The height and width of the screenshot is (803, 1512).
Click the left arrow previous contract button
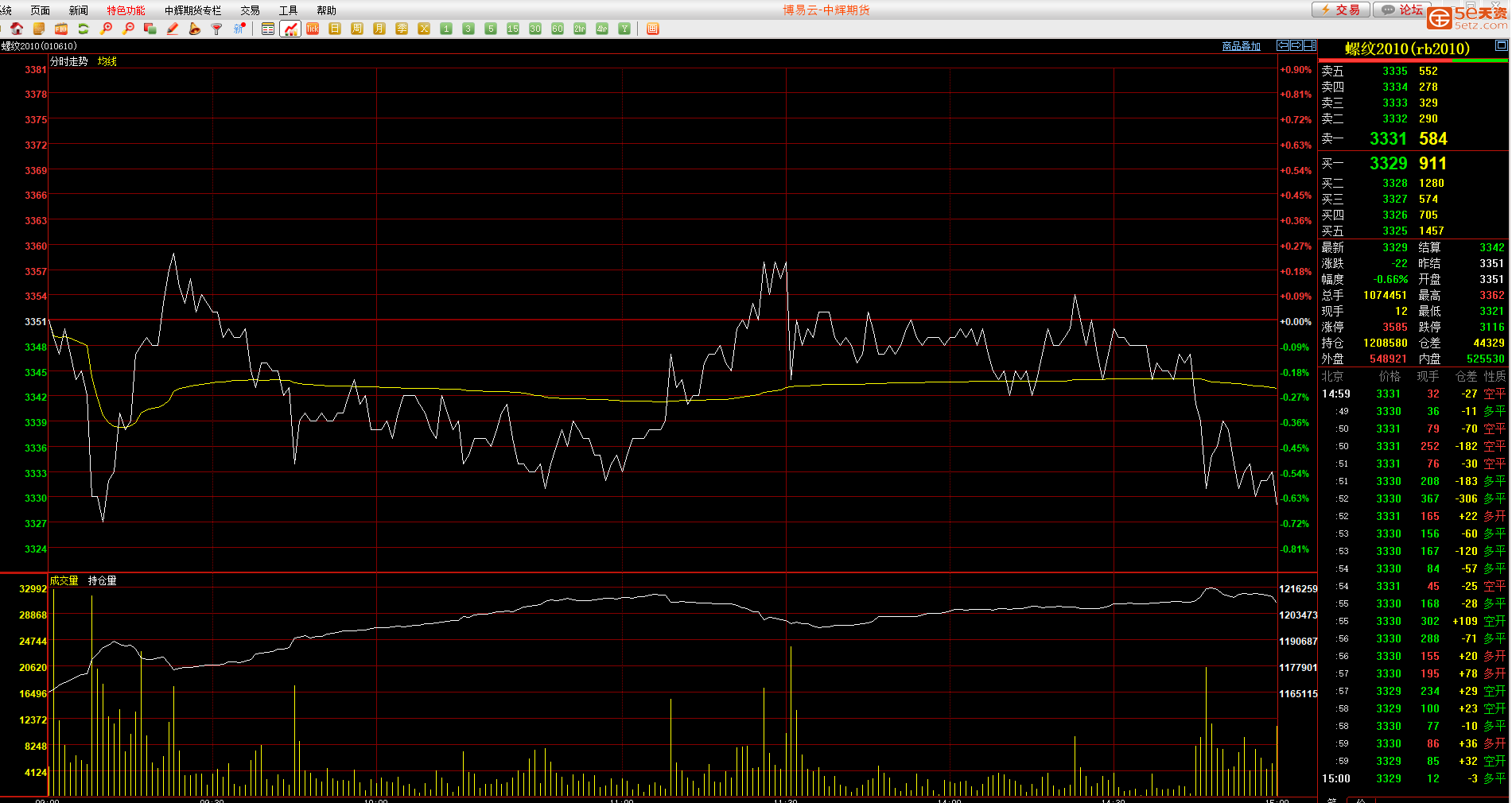pos(1283,46)
